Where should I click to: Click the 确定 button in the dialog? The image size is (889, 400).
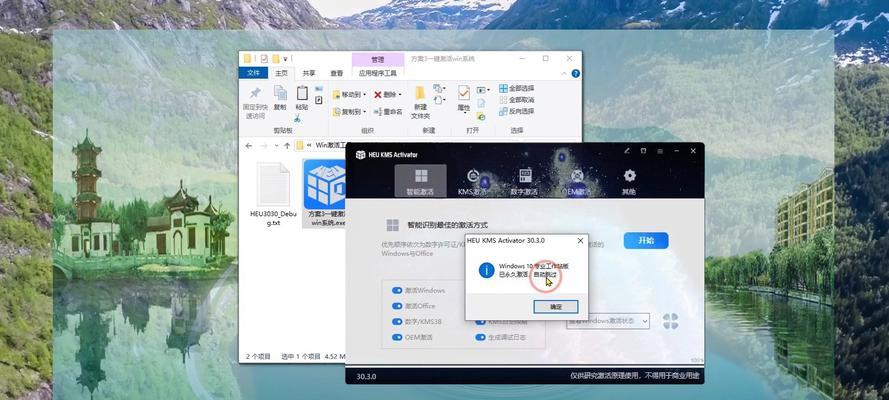pyautogui.click(x=556, y=307)
